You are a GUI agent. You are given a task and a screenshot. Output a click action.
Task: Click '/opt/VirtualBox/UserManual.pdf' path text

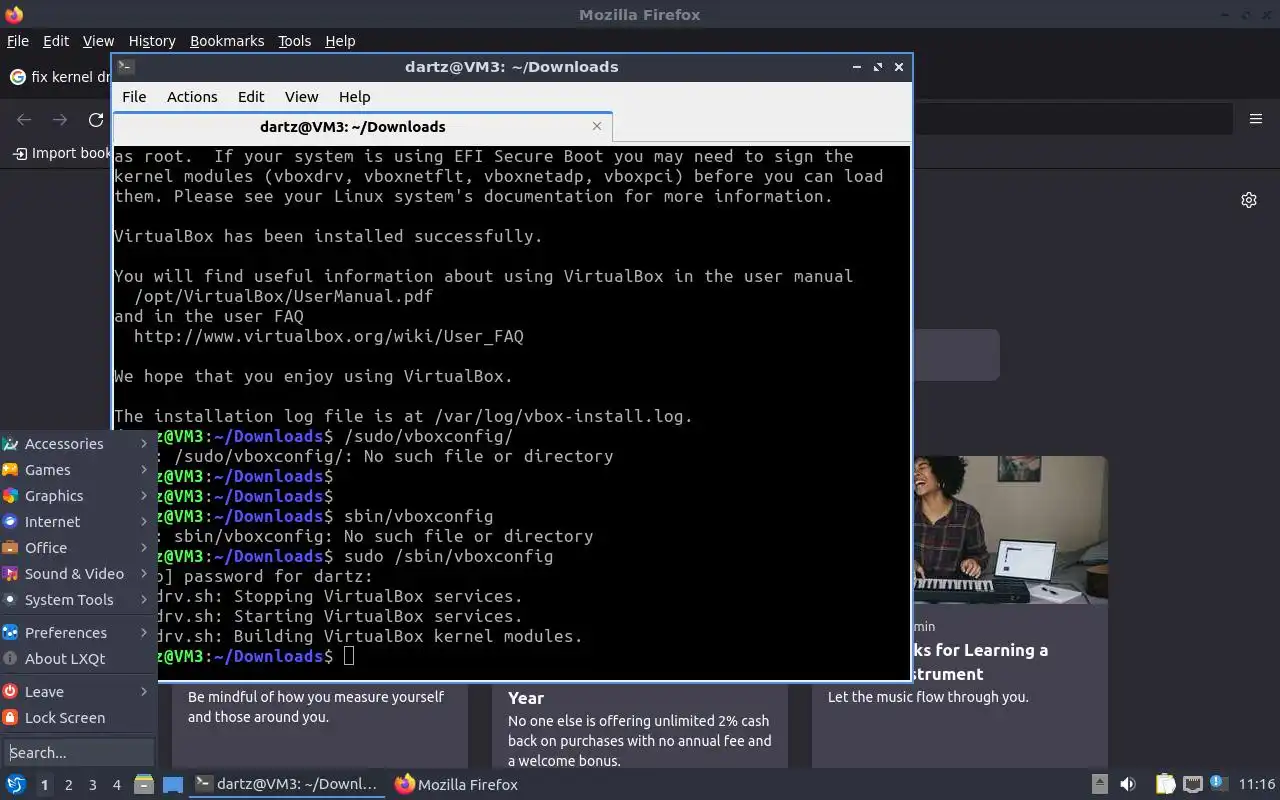coord(284,296)
